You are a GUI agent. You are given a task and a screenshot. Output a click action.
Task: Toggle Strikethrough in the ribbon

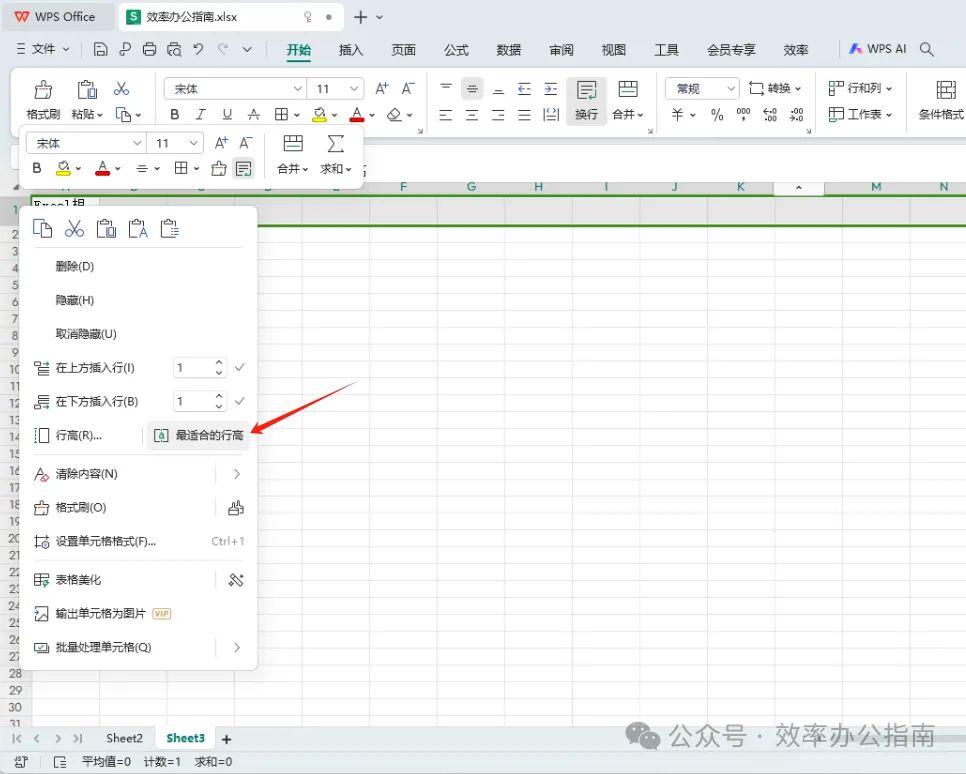pyautogui.click(x=254, y=115)
